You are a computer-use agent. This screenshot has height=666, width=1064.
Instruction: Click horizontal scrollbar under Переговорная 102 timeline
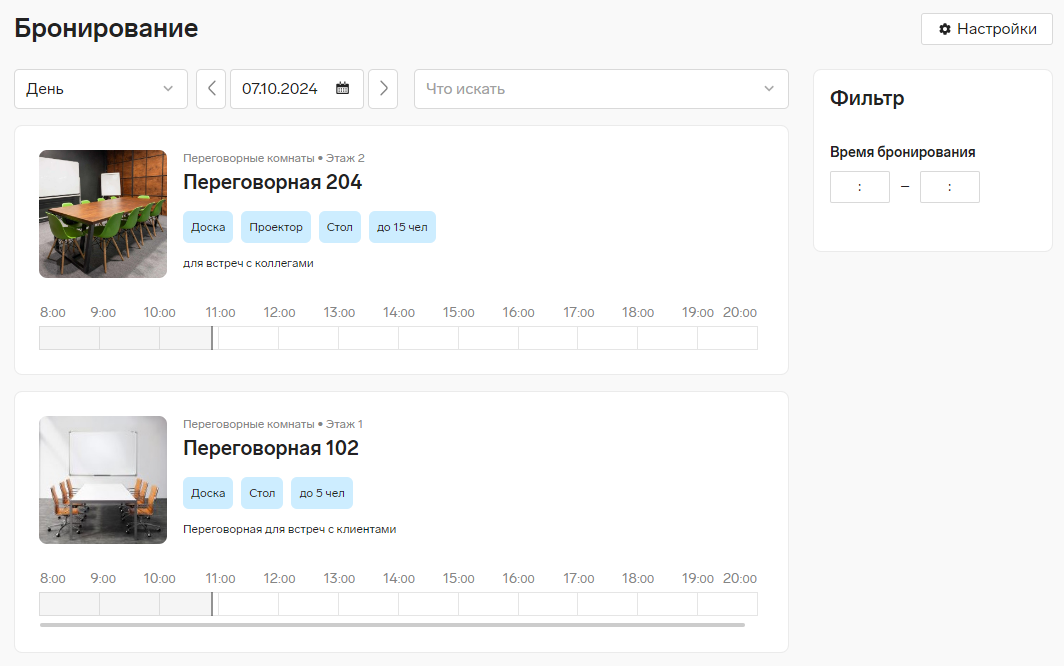coord(392,625)
